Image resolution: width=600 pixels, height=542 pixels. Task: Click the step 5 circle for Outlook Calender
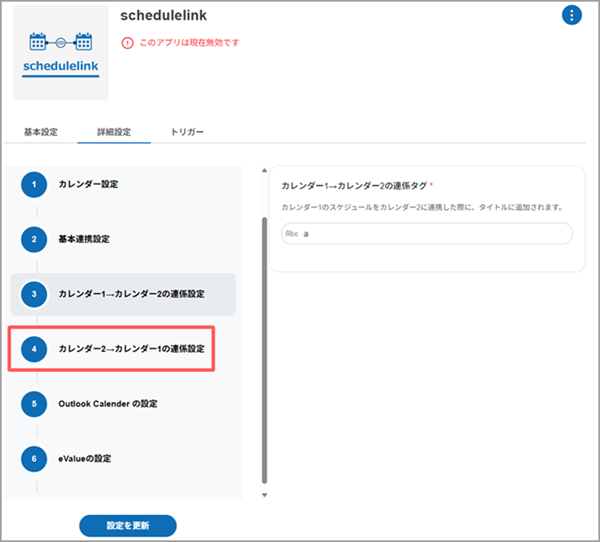(x=34, y=404)
